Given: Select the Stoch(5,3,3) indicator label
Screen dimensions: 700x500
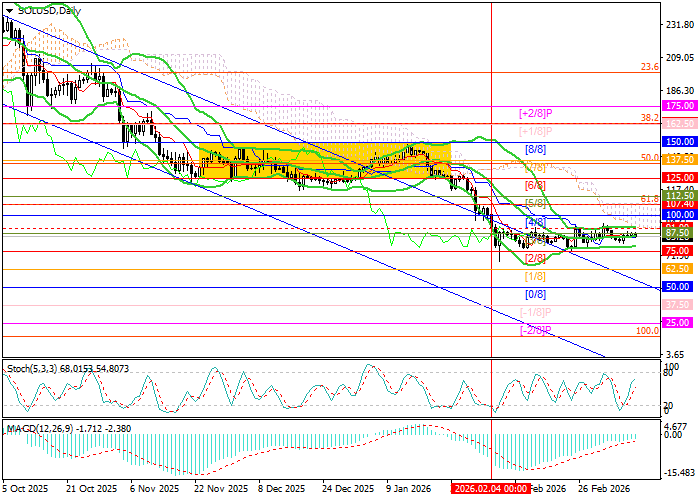Looking at the screenshot, I should [36, 370].
